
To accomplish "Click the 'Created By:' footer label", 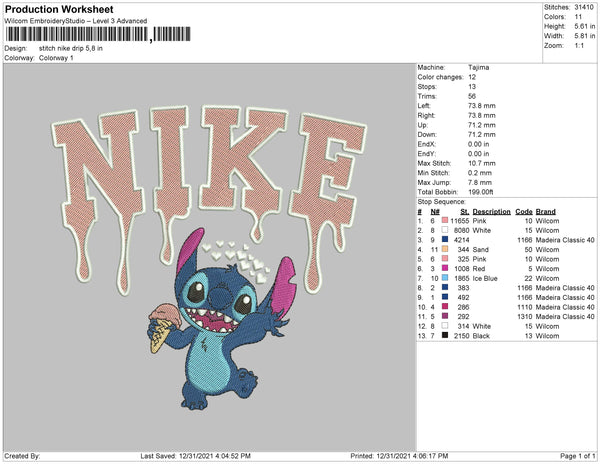I will [22, 456].
